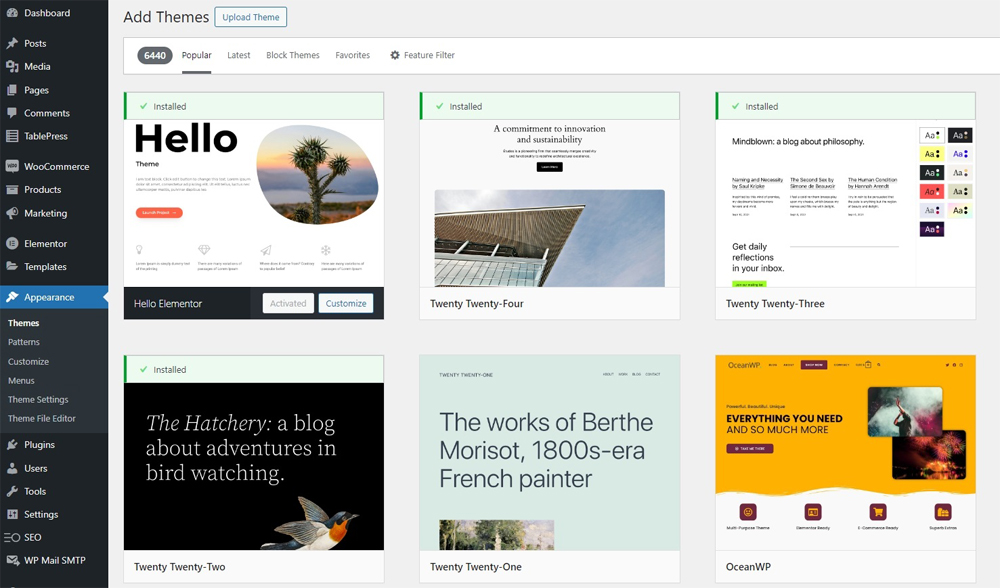This screenshot has width=1000, height=588.
Task: Open the Twenty Twenty-Three theme thumbnail
Action: [846, 203]
